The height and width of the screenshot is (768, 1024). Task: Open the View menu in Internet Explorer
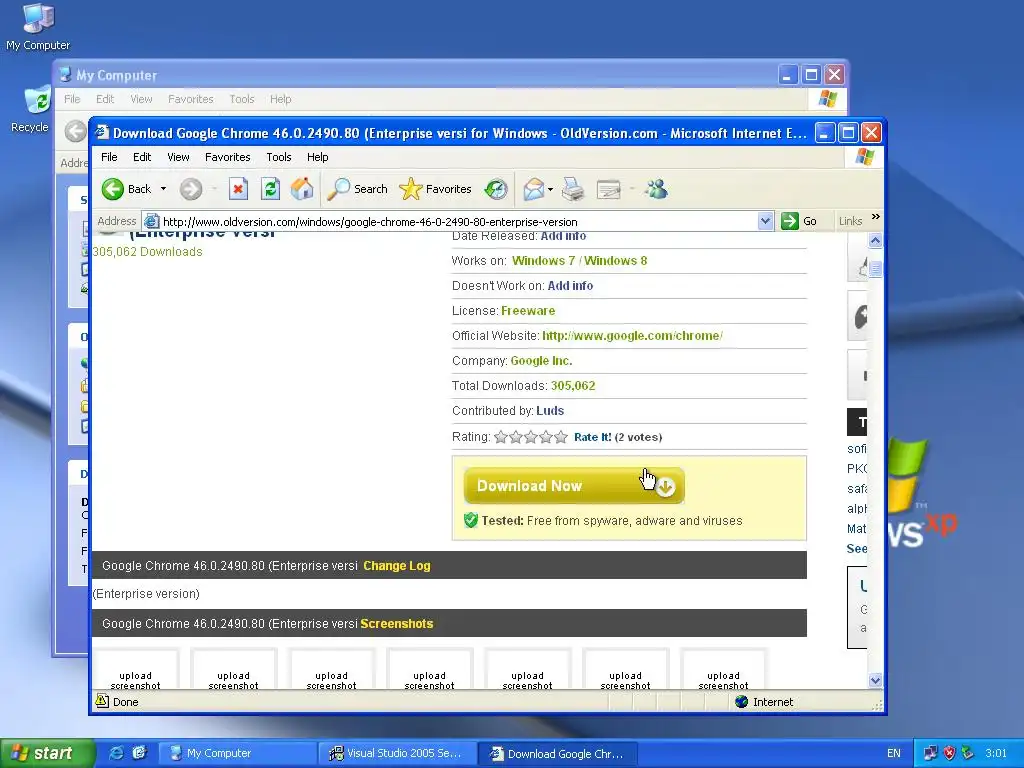tap(178, 157)
